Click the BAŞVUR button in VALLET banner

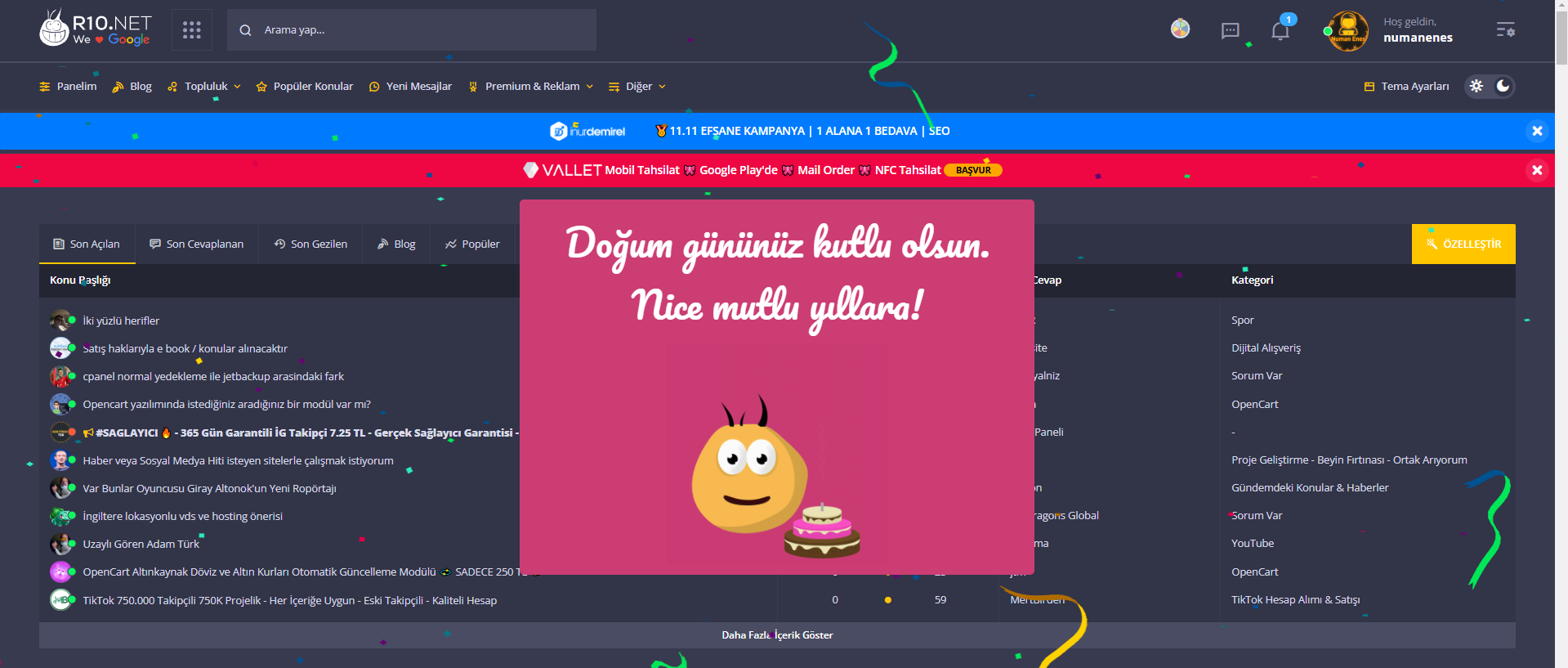pyautogui.click(x=973, y=170)
